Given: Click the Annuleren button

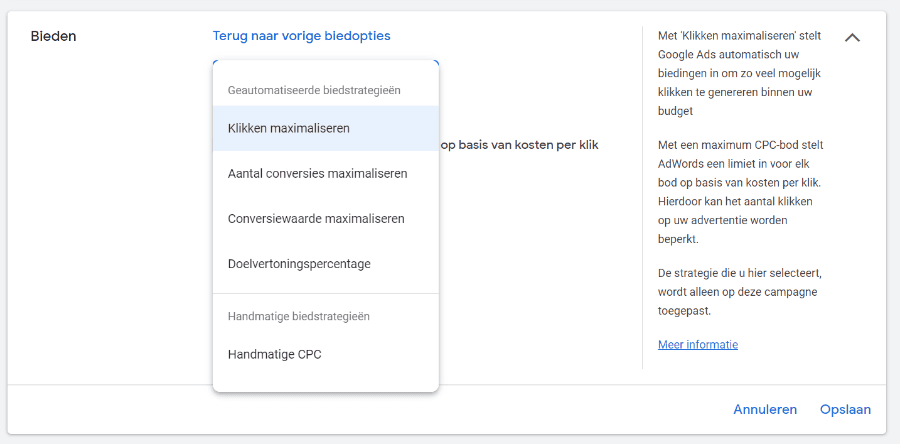Looking at the screenshot, I should [x=765, y=410].
